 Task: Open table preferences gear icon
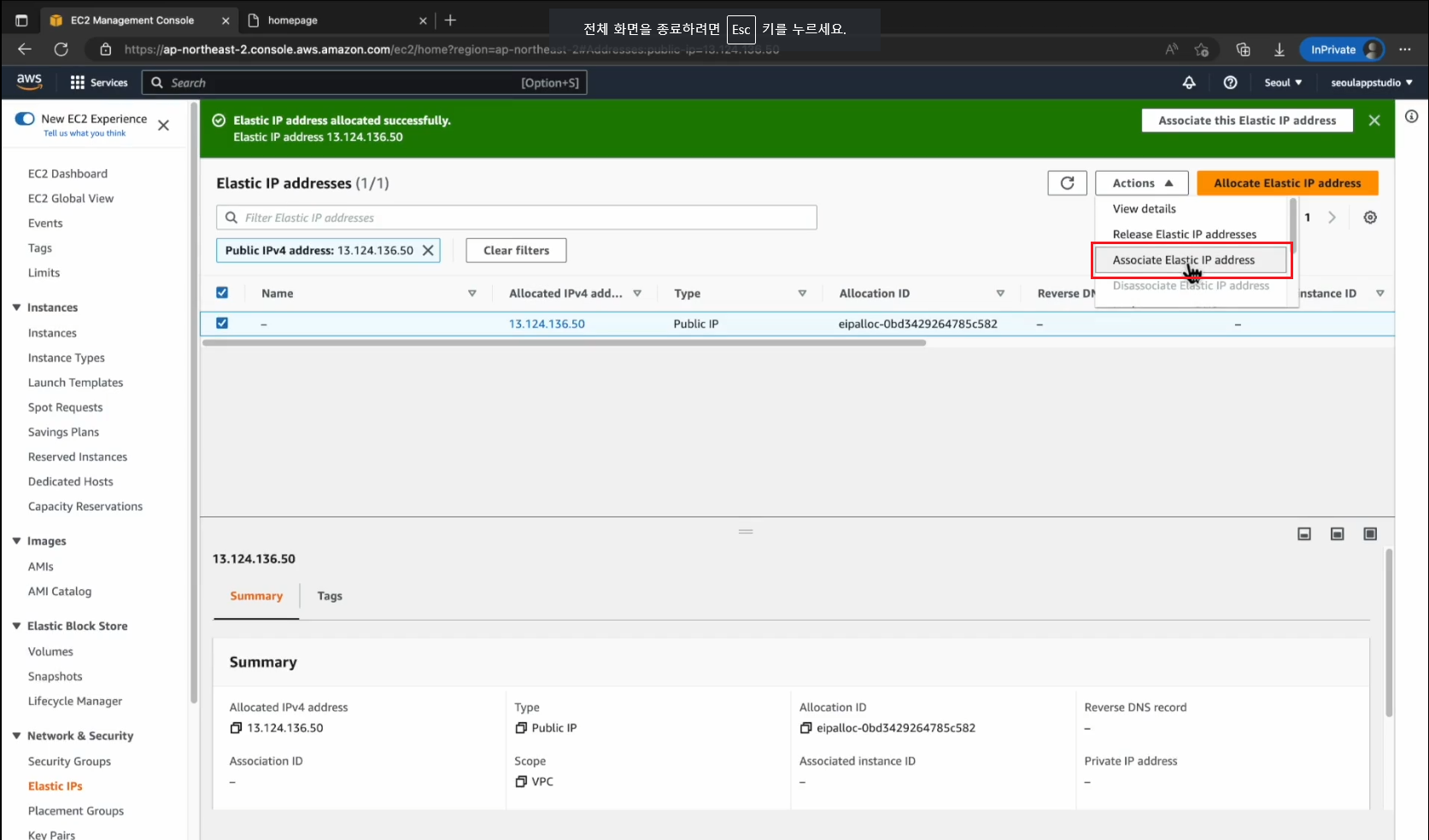click(1370, 218)
